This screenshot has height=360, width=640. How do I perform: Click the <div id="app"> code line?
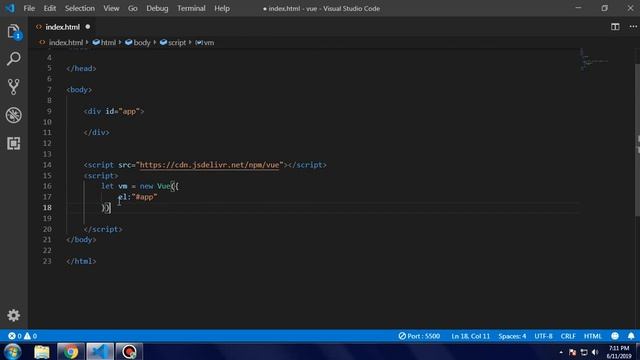(114, 111)
